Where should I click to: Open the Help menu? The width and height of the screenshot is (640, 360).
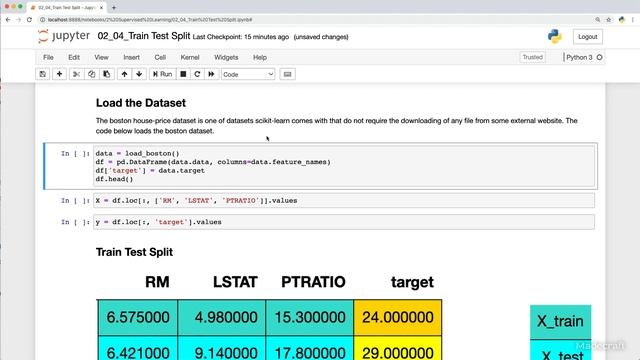(x=260, y=58)
